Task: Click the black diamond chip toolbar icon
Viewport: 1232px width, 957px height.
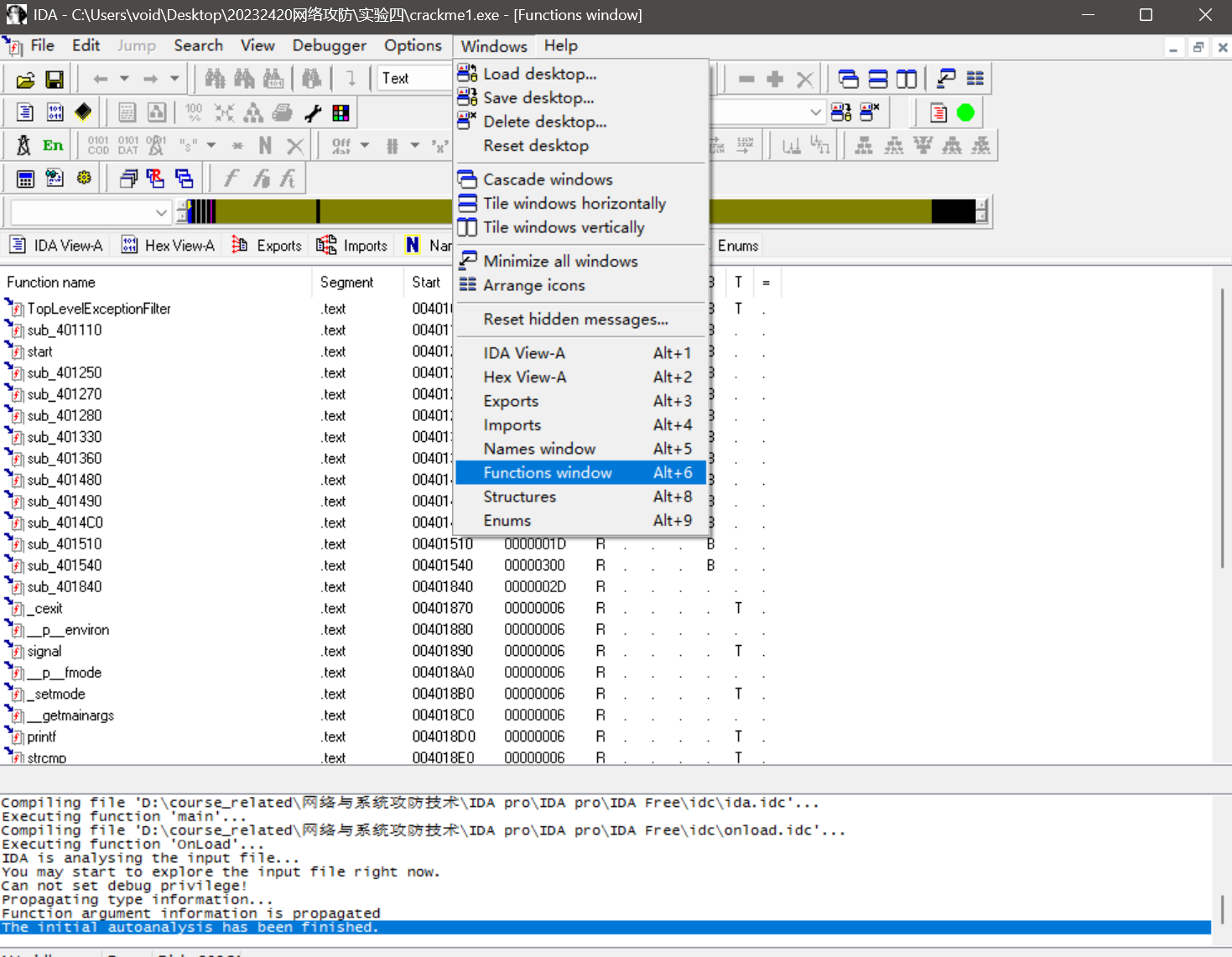Action: [x=83, y=112]
